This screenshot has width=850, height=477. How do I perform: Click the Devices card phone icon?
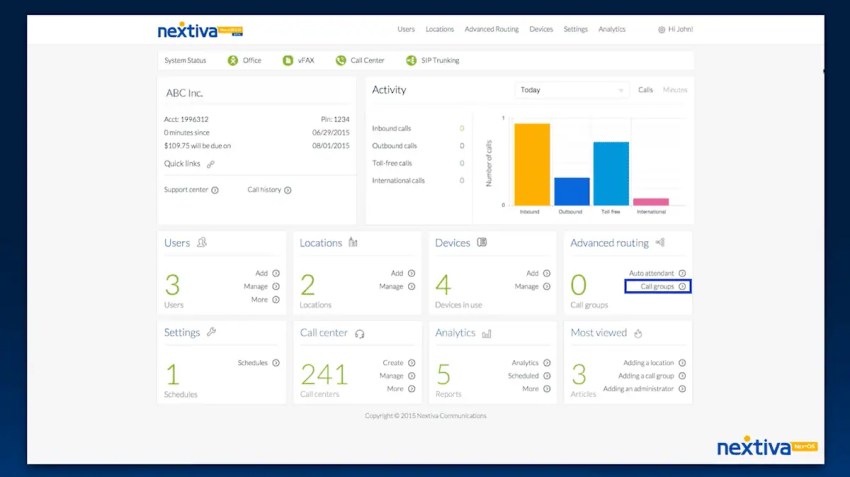click(x=482, y=242)
